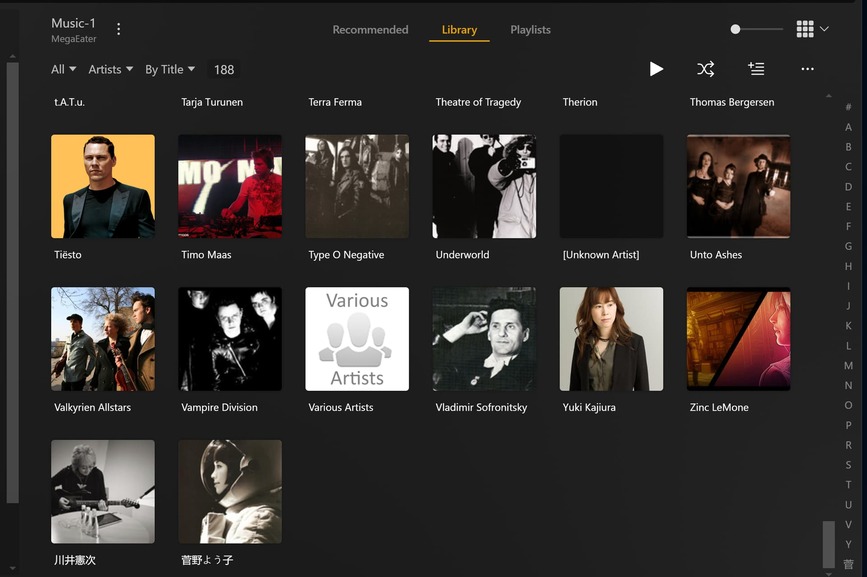
Task: Open the Vampire Division artist photo
Action: click(x=230, y=339)
